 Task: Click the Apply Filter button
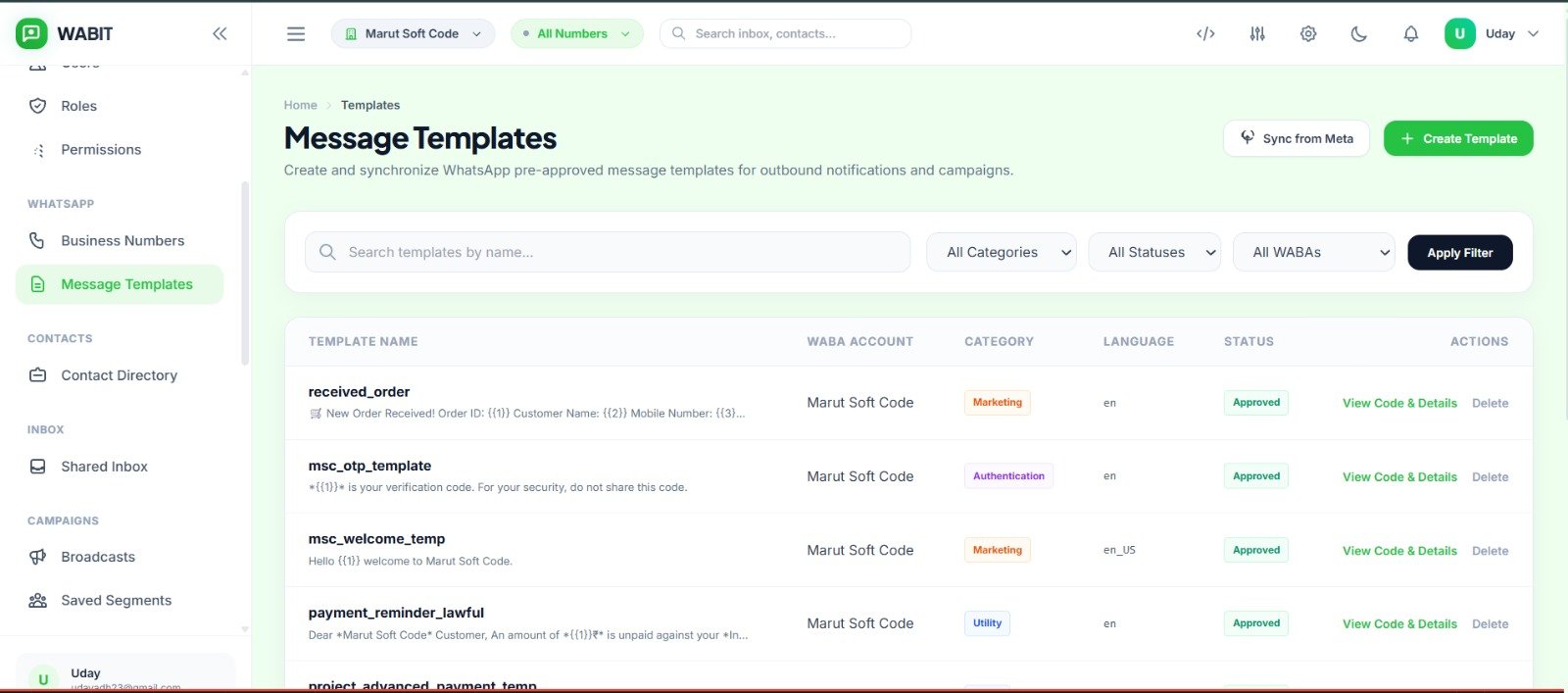click(1459, 252)
